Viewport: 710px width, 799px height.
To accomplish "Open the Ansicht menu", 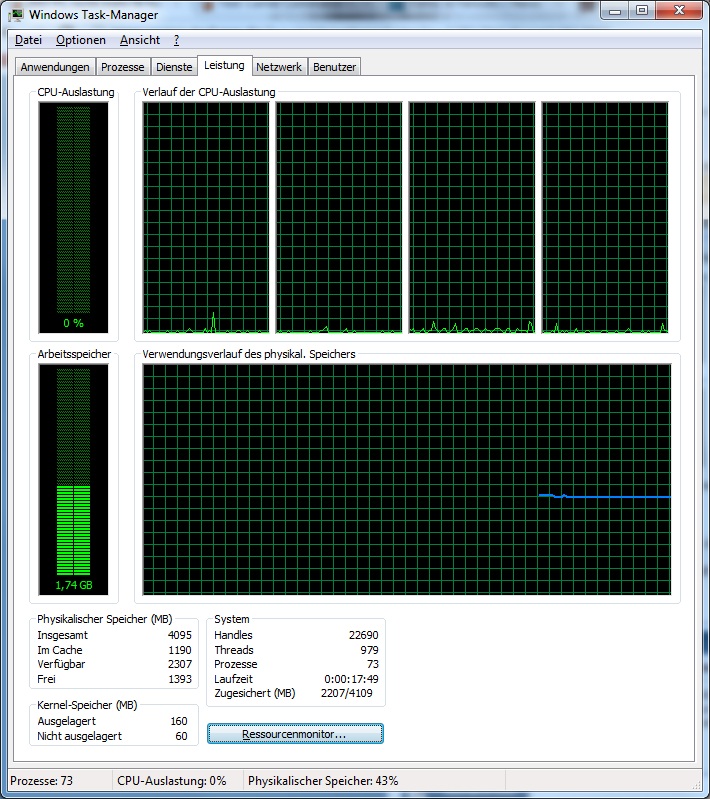I will click(140, 40).
